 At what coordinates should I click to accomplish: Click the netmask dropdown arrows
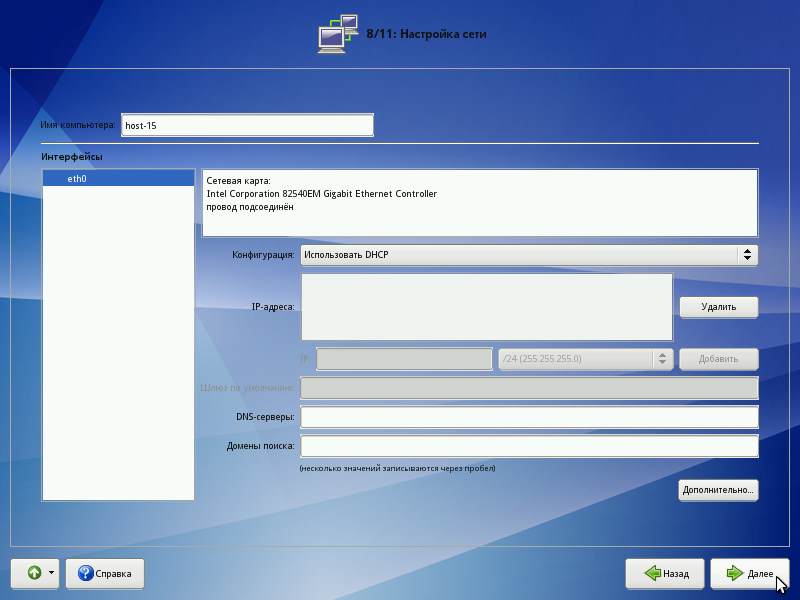pyautogui.click(x=662, y=359)
